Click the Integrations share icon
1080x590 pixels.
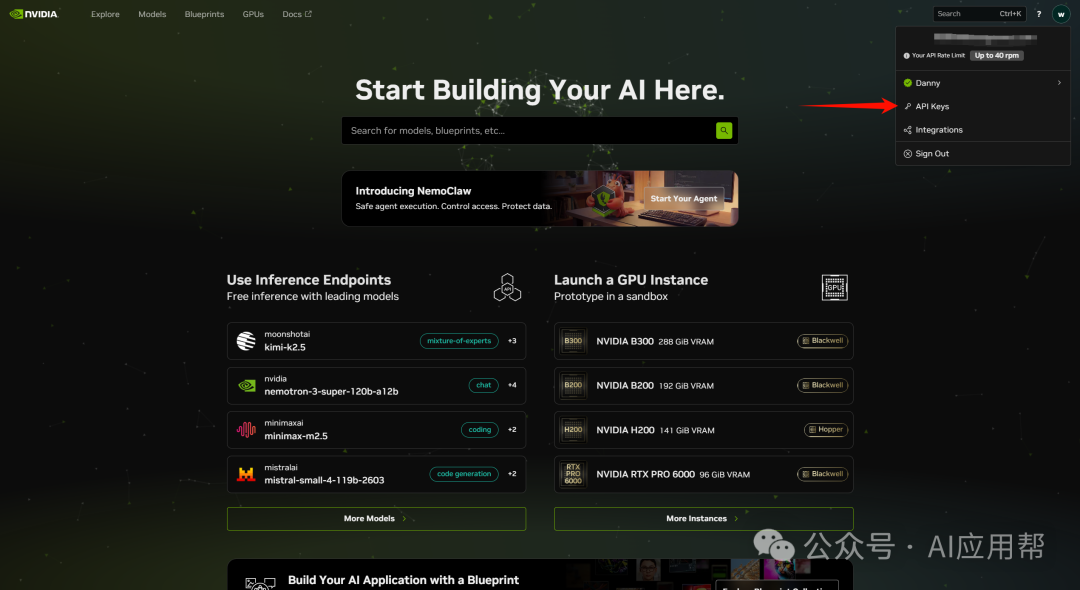click(908, 129)
